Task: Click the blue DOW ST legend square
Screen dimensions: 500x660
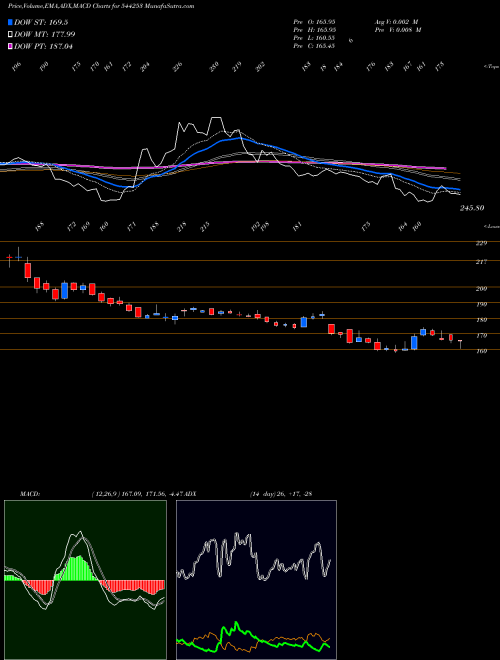Action: click(x=10, y=22)
